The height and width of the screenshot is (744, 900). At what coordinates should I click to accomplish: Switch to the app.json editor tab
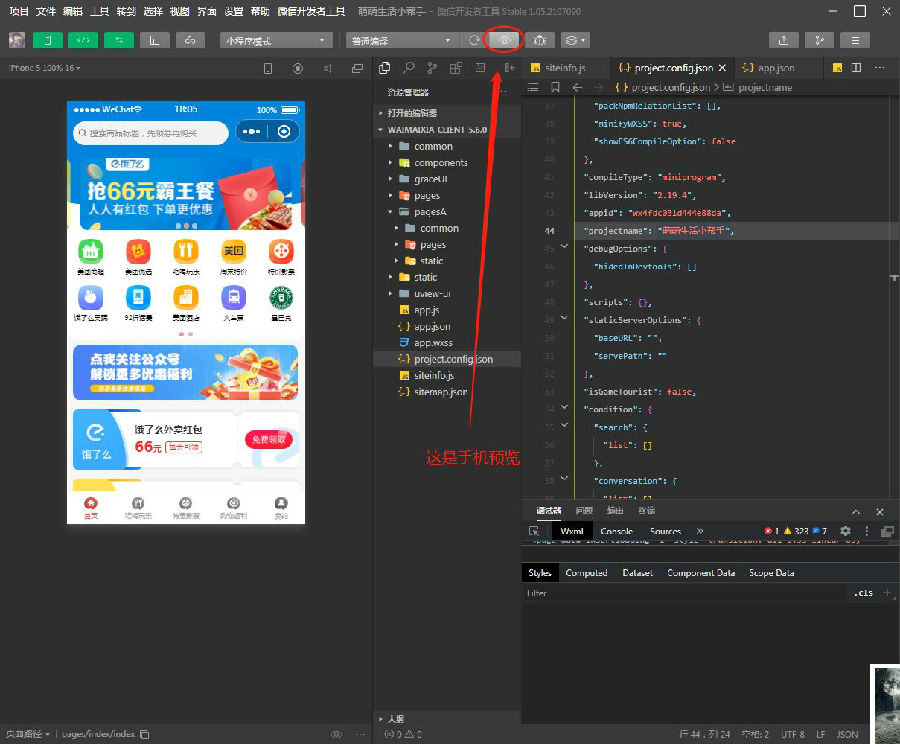(x=769, y=68)
